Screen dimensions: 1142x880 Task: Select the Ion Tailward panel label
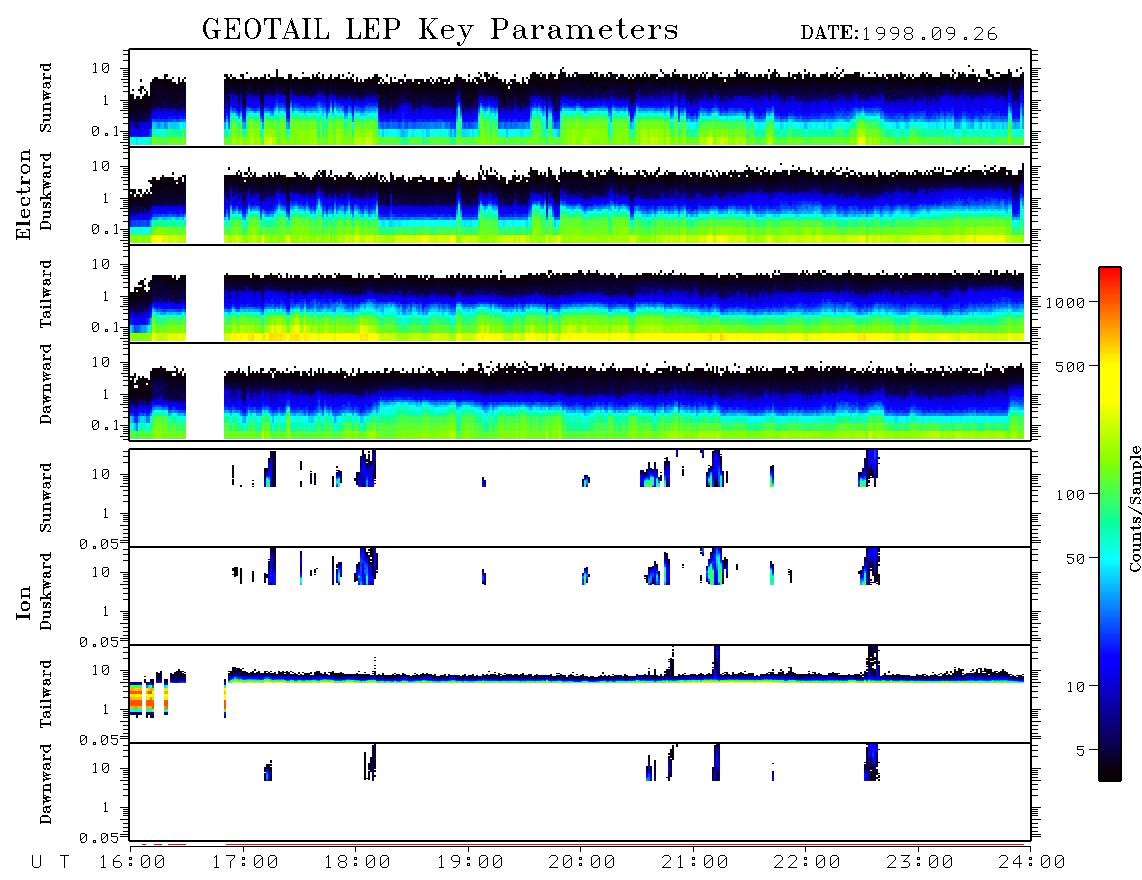tap(46, 694)
